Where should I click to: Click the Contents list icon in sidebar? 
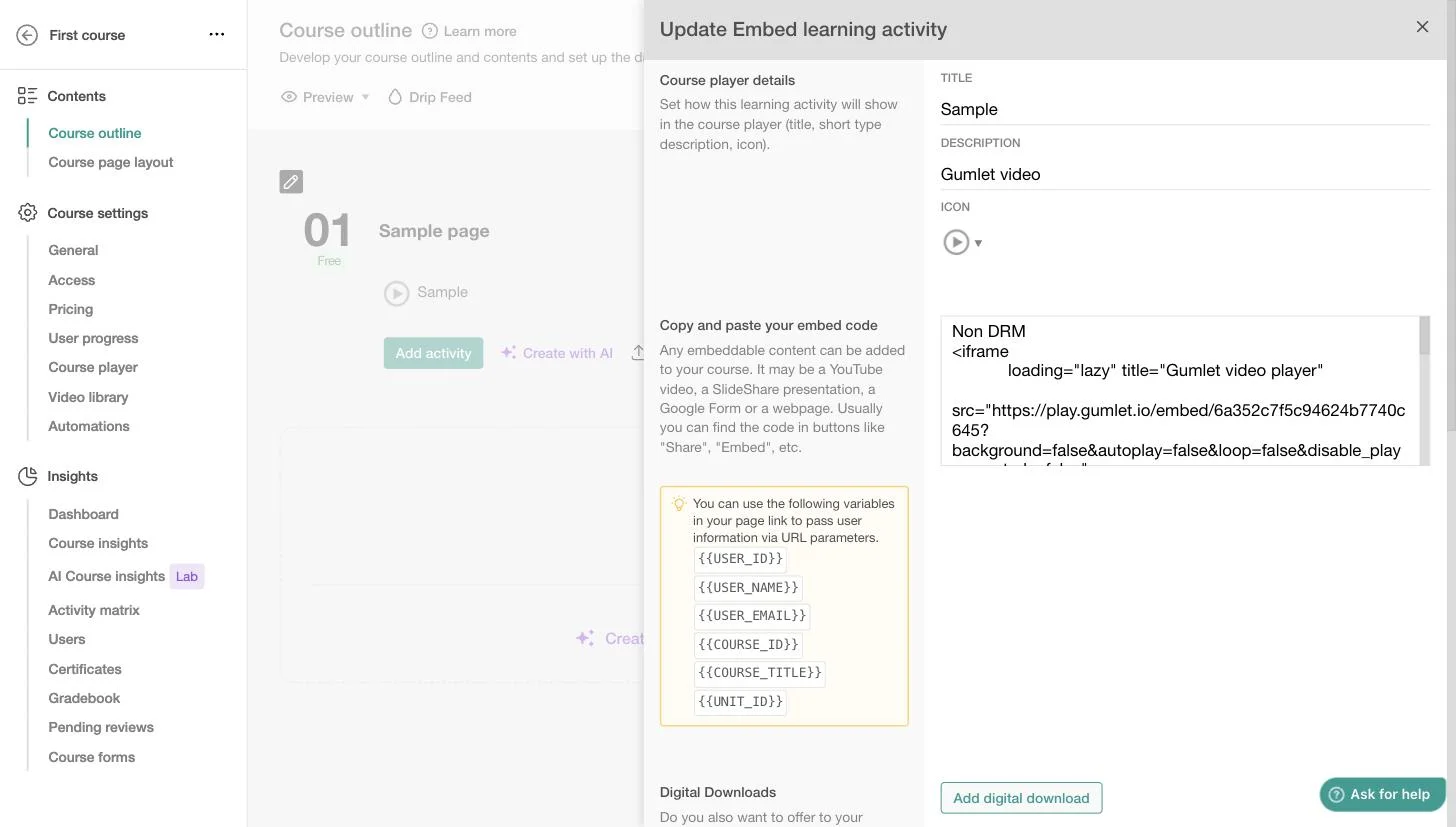click(x=28, y=96)
